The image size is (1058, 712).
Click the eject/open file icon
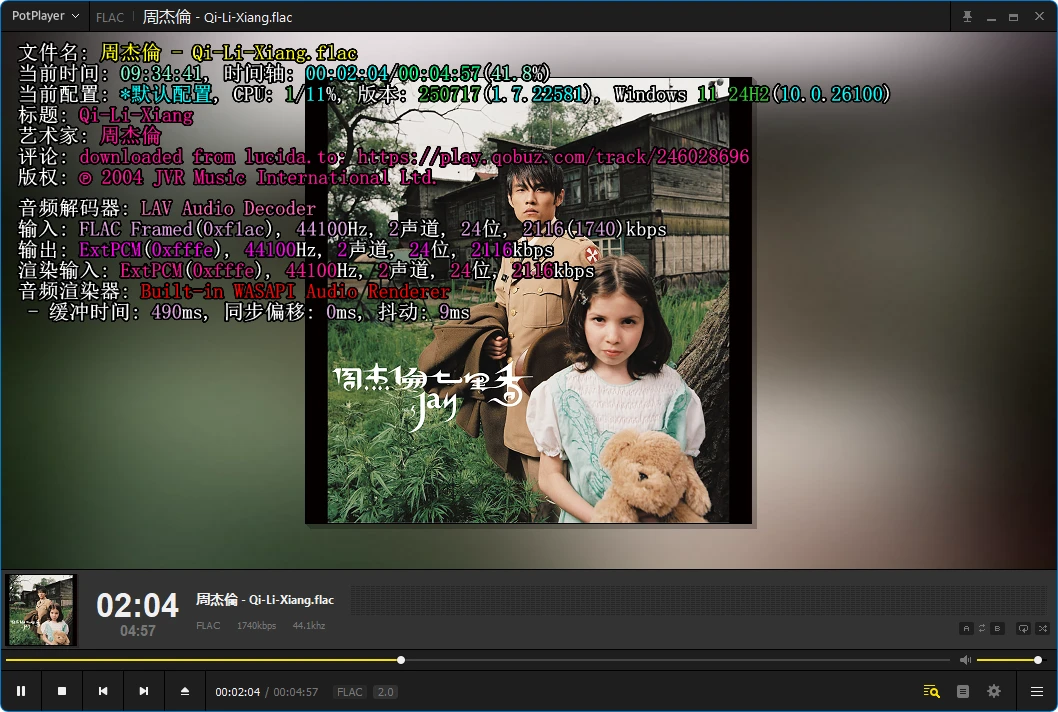pos(185,691)
